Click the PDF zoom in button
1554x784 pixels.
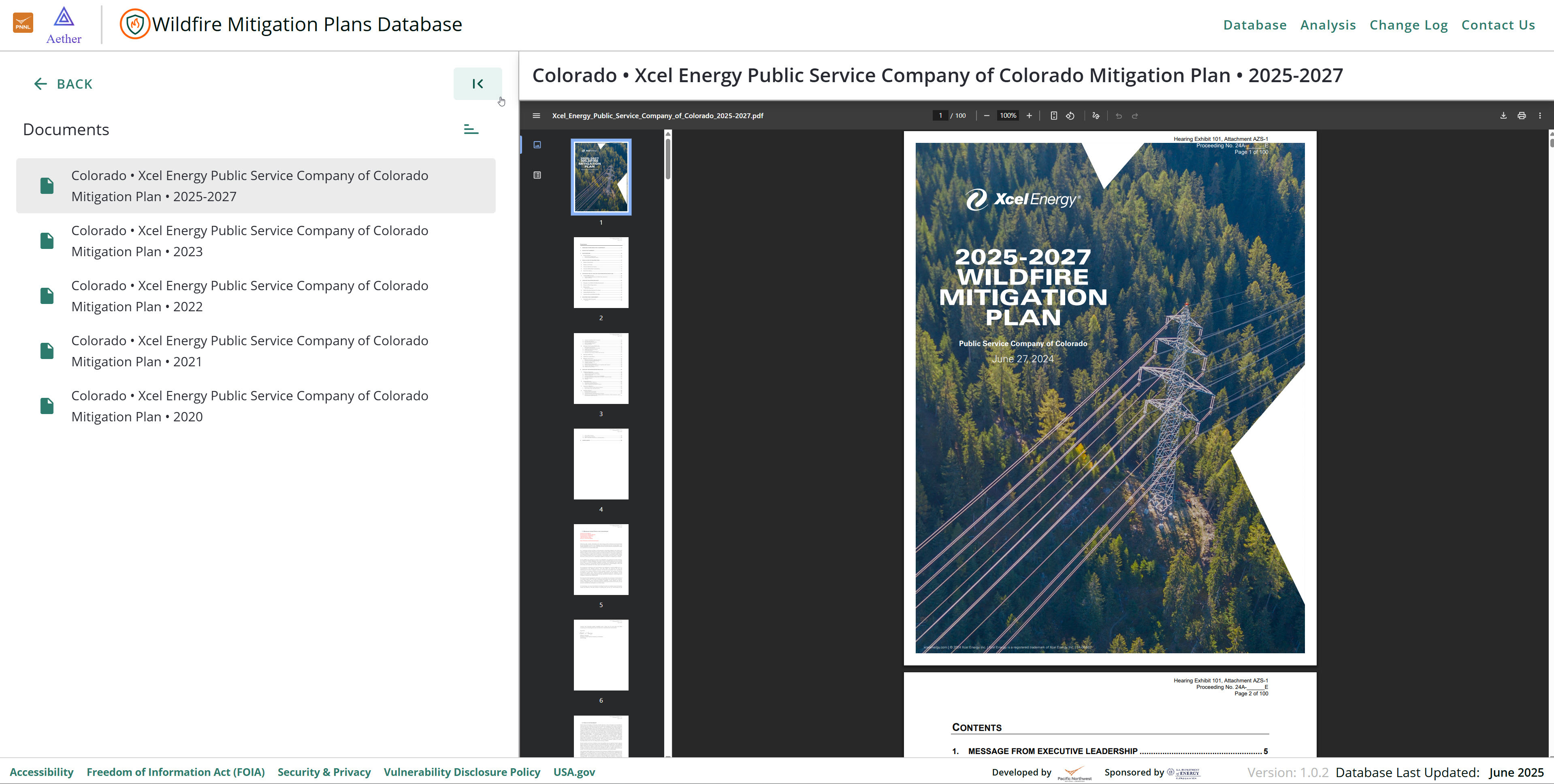coord(1029,116)
